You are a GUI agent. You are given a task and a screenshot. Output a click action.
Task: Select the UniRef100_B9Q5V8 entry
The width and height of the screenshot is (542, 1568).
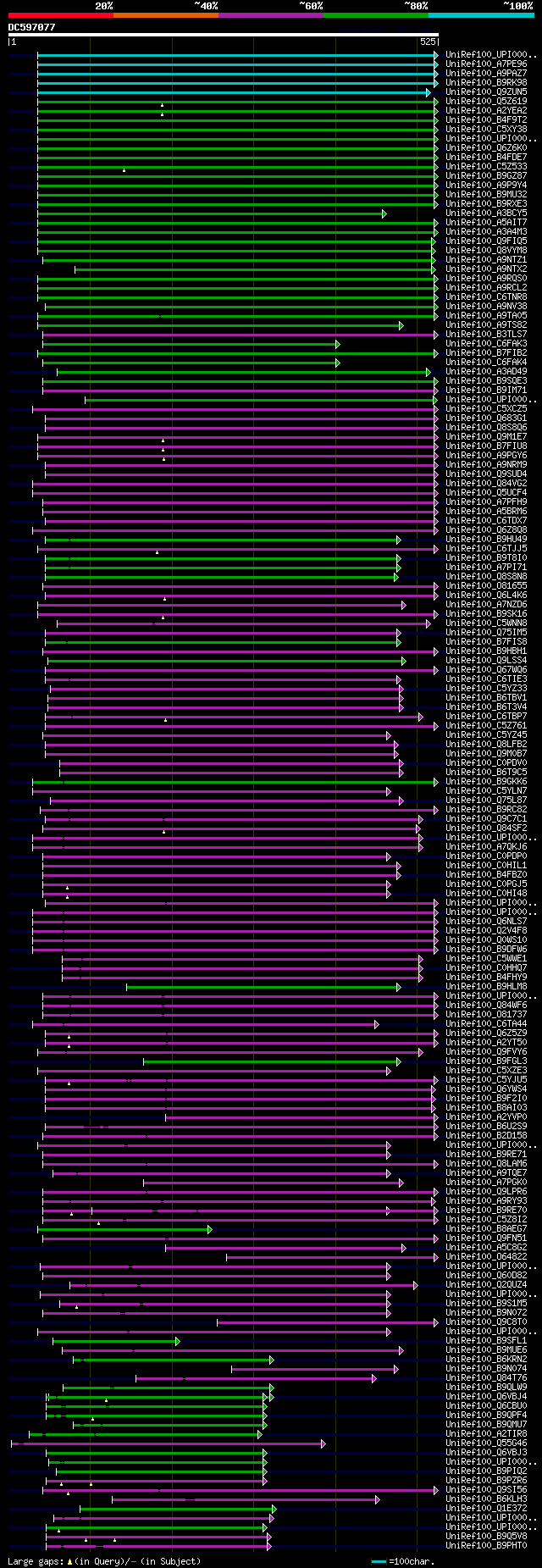[x=486, y=1537]
